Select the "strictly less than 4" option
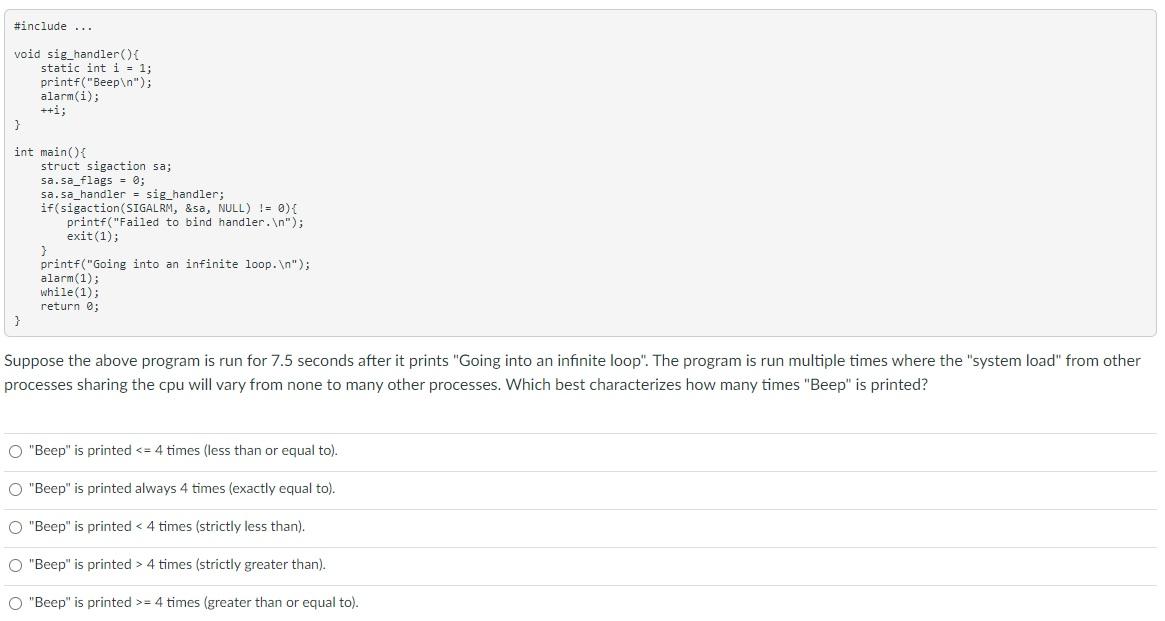1165x621 pixels. pos(16,526)
